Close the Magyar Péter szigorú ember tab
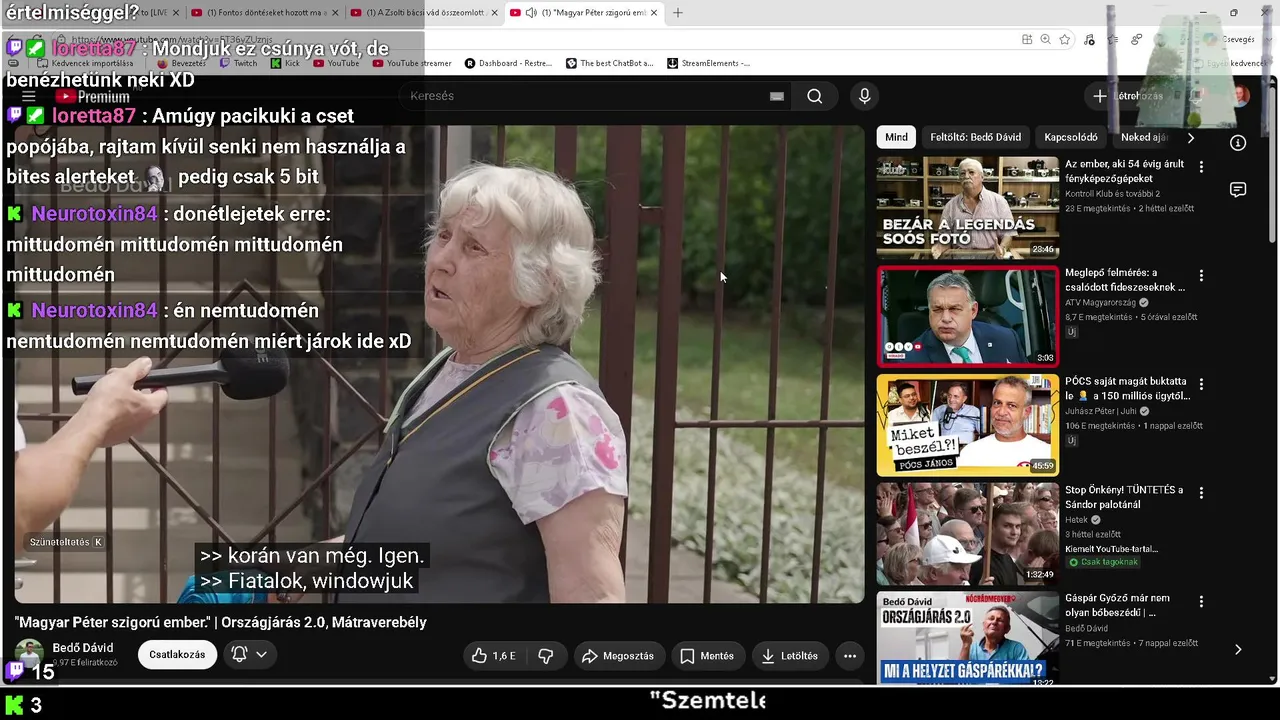Viewport: 1280px width, 720px height. click(654, 13)
